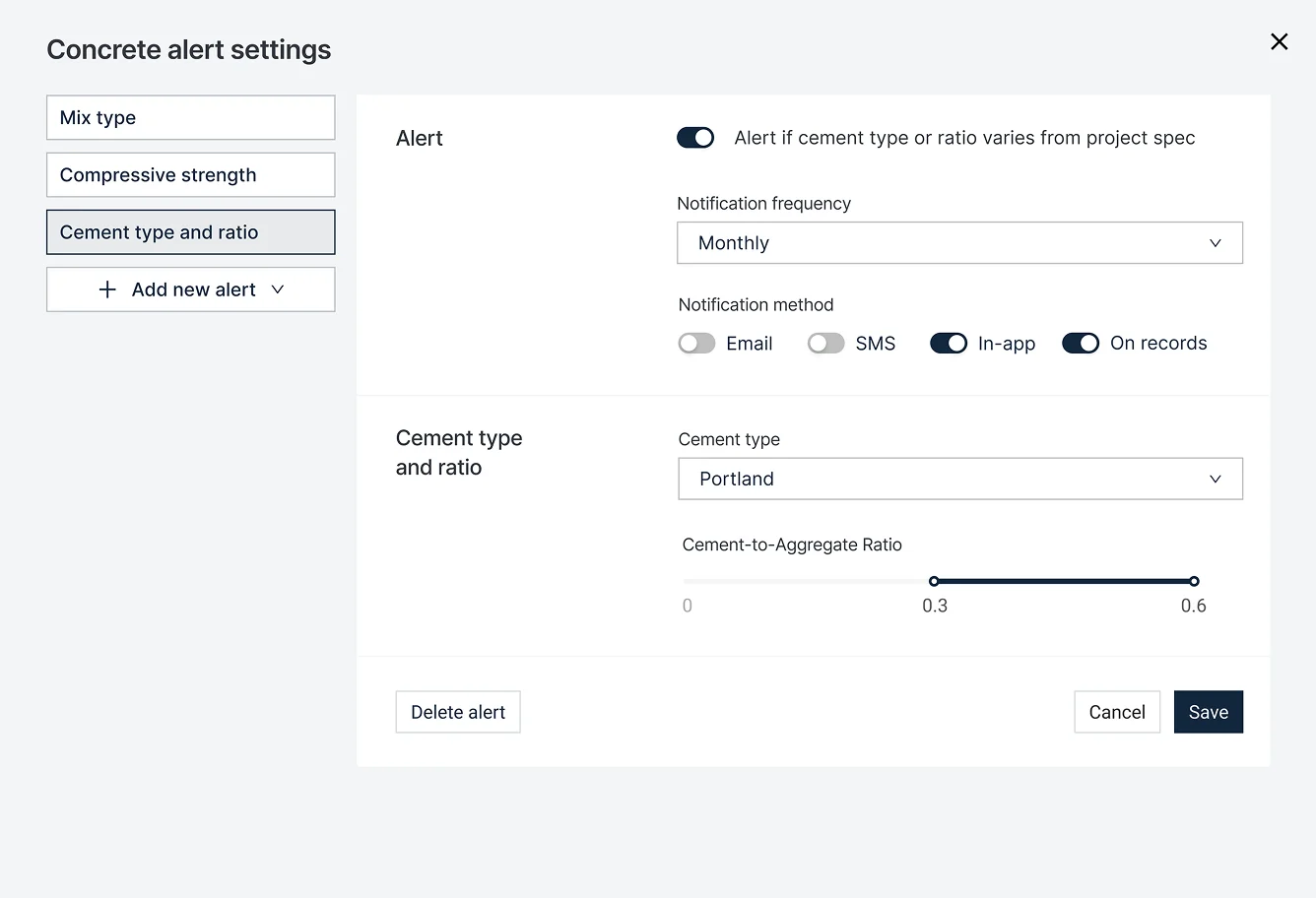This screenshot has width=1316, height=898.
Task: Click the plus icon in Add new alert
Action: coord(107,289)
